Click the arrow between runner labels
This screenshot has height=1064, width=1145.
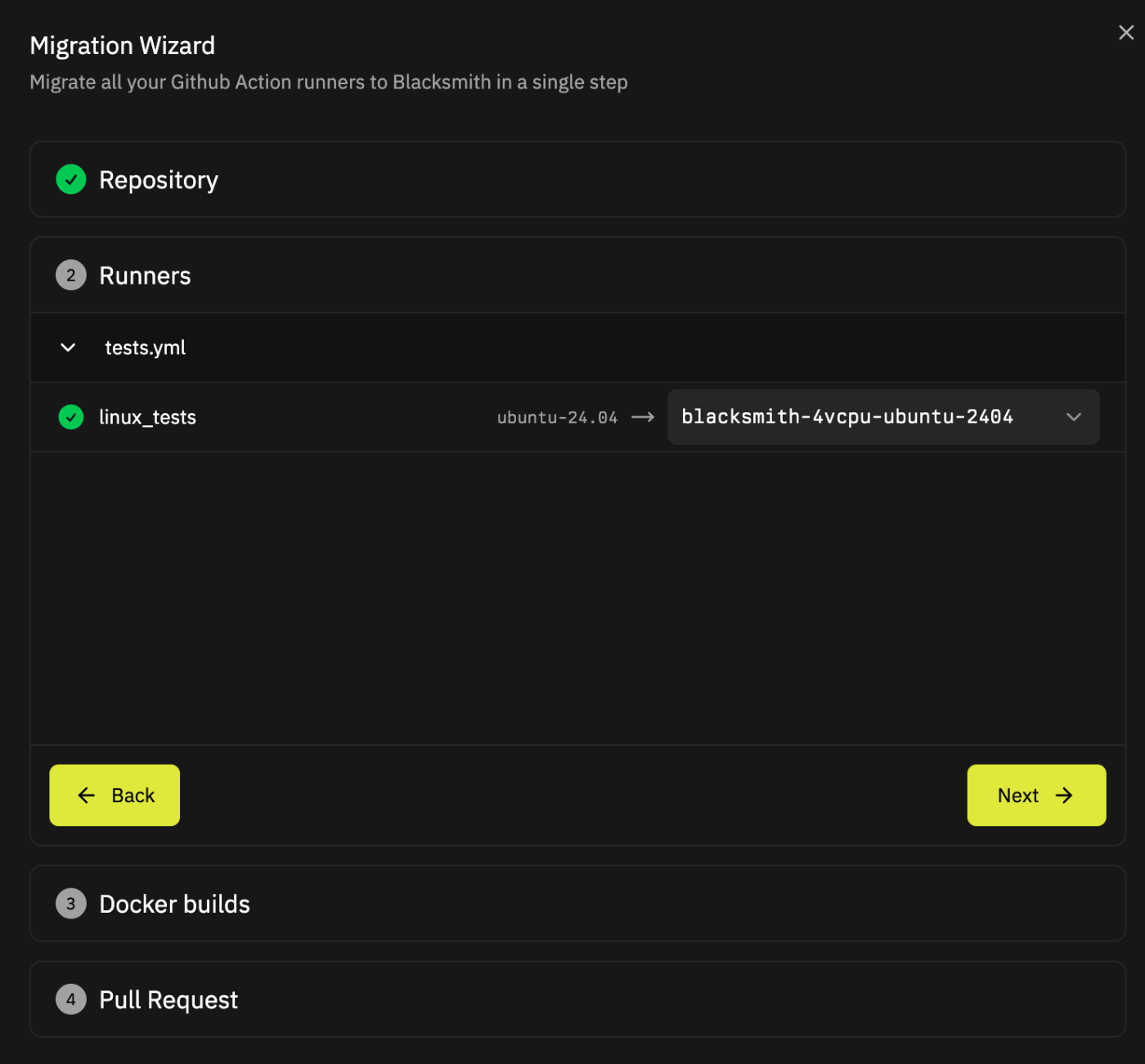pyautogui.click(x=643, y=417)
